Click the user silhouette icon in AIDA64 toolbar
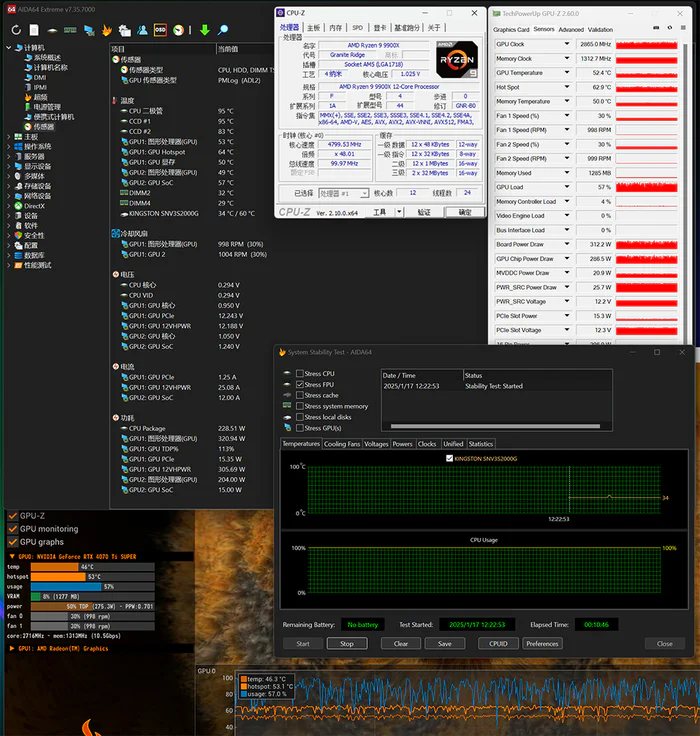The width and height of the screenshot is (700, 736). click(142, 30)
